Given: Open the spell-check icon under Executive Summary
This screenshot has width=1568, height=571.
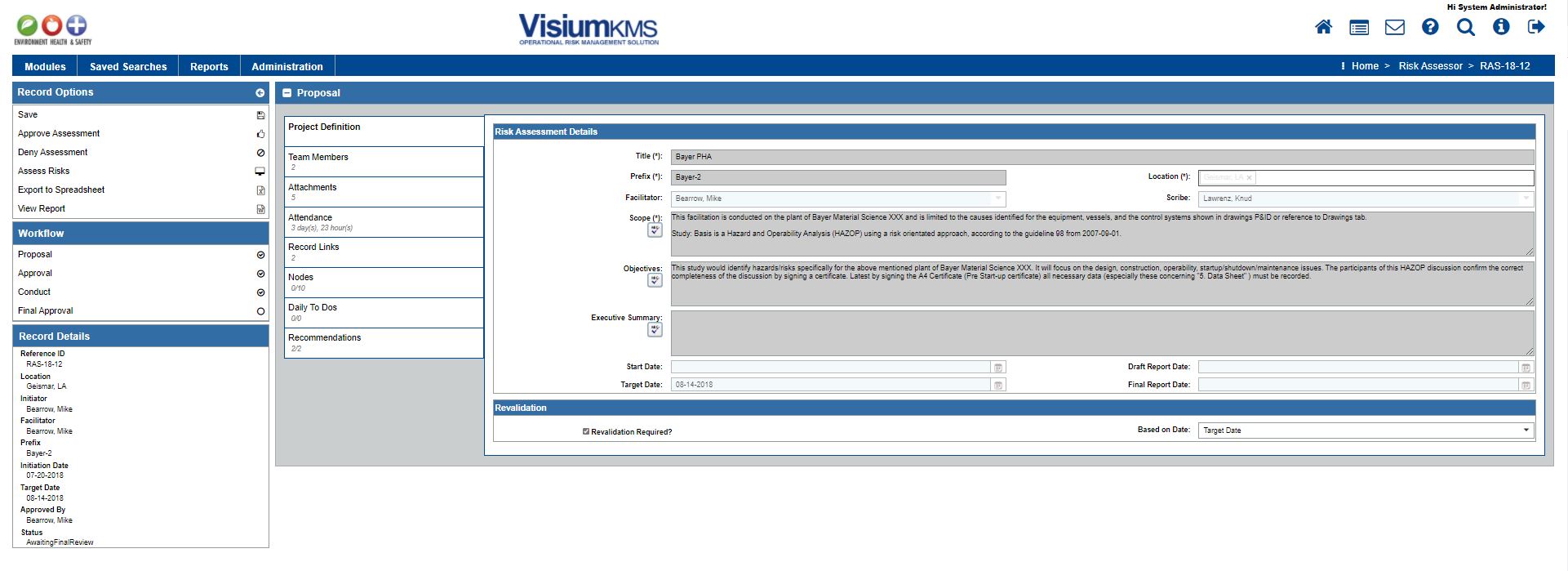Looking at the screenshot, I should pos(655,329).
